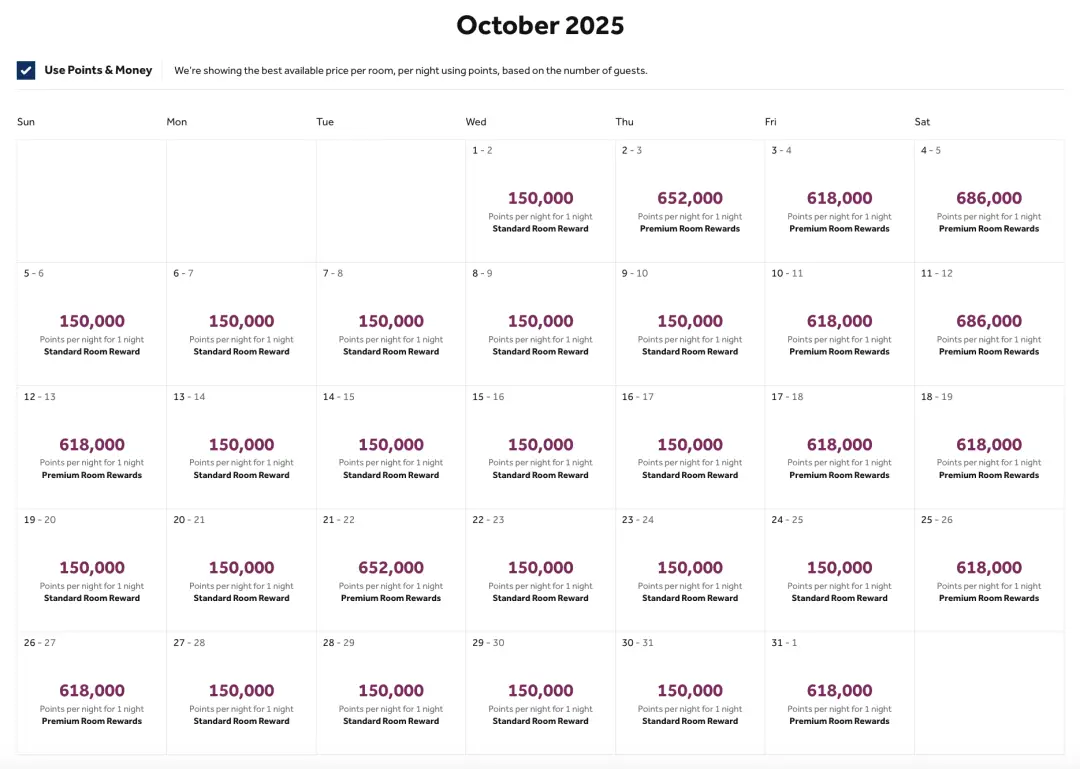Click the October 25 - 26 date cell

989,570
